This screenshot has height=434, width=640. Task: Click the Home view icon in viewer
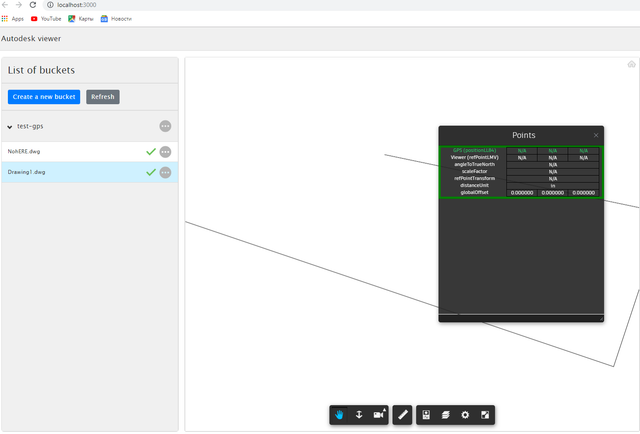(x=631, y=64)
